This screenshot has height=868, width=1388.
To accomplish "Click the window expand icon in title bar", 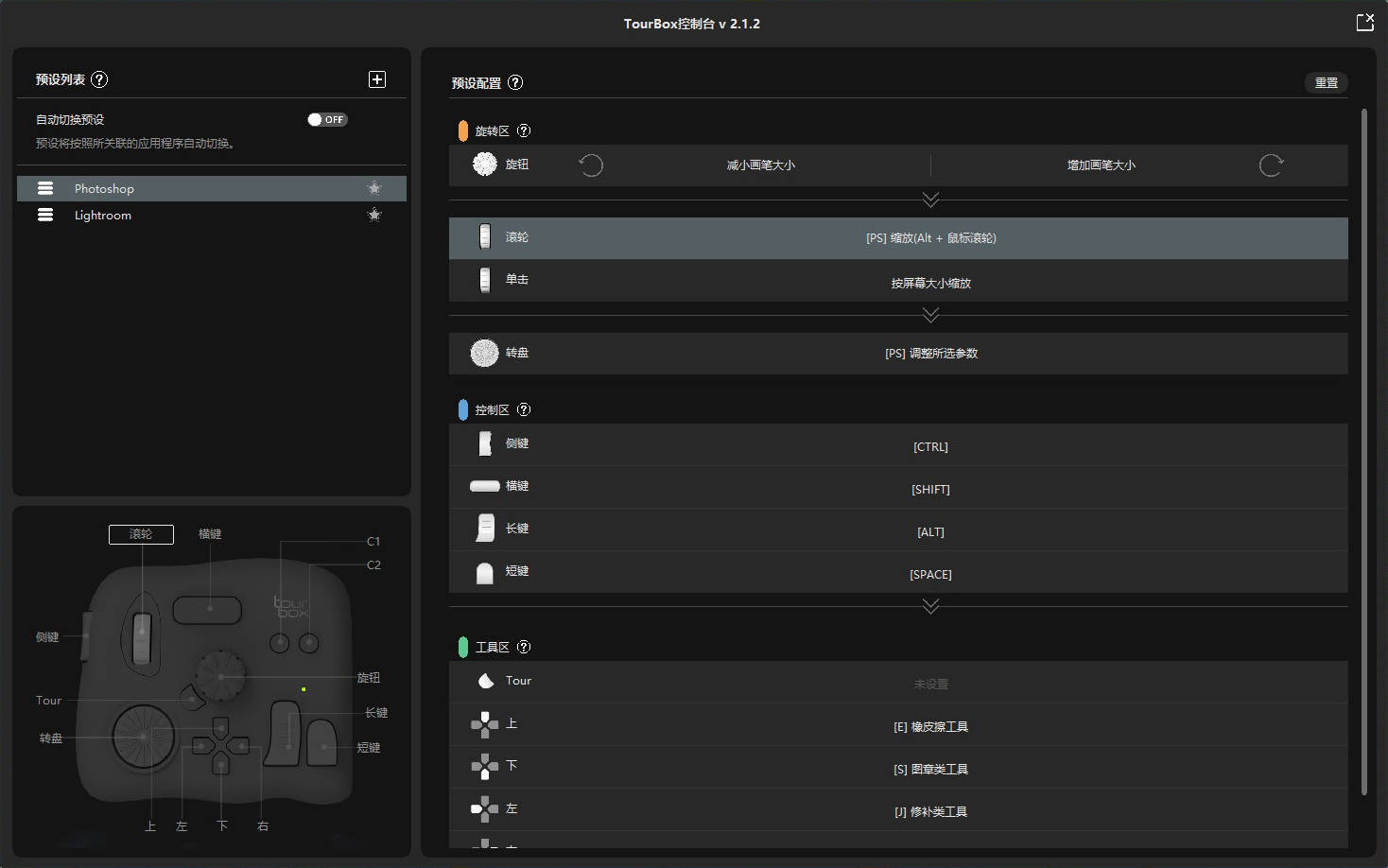I will (1364, 23).
